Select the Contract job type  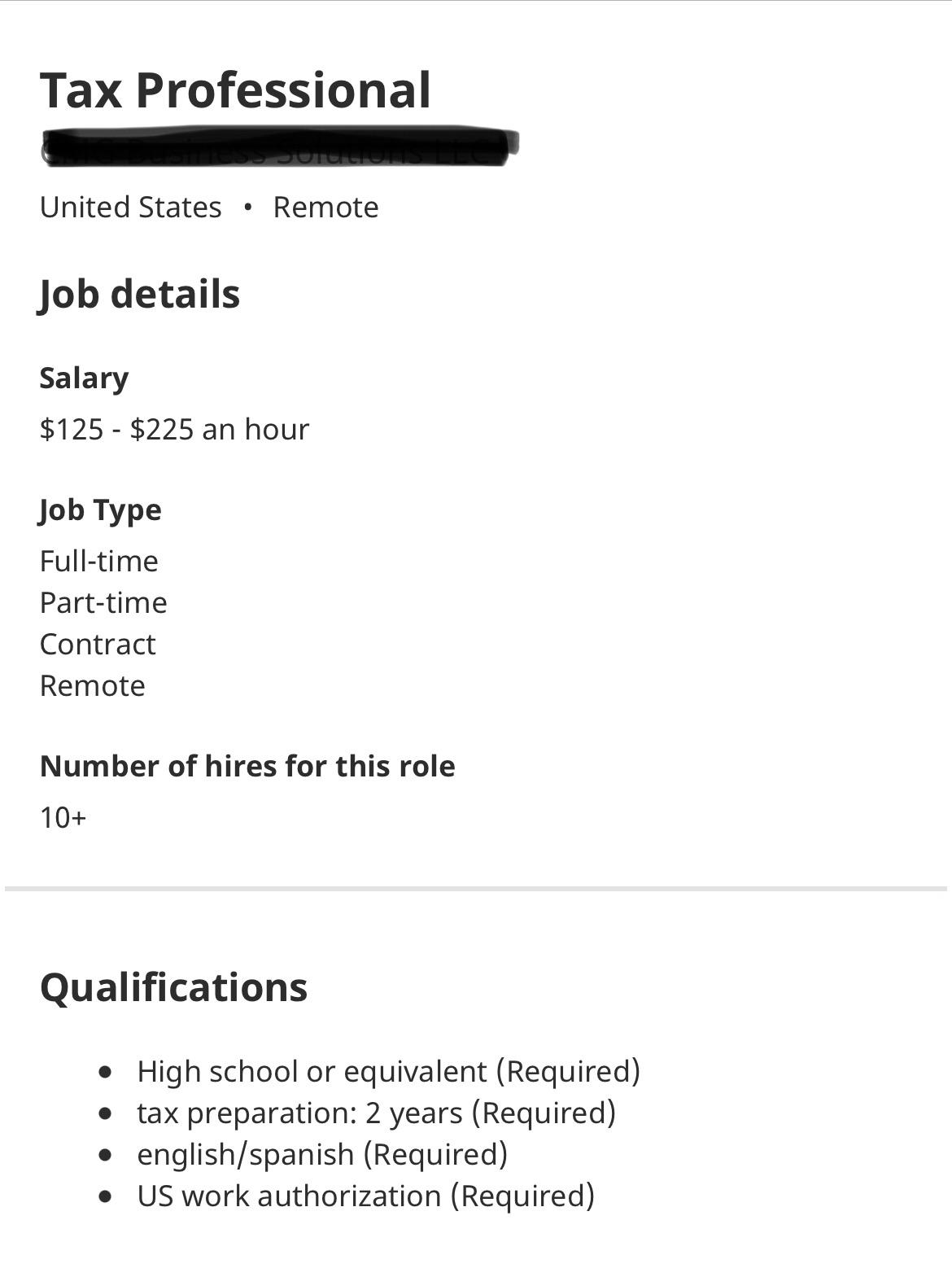98,644
